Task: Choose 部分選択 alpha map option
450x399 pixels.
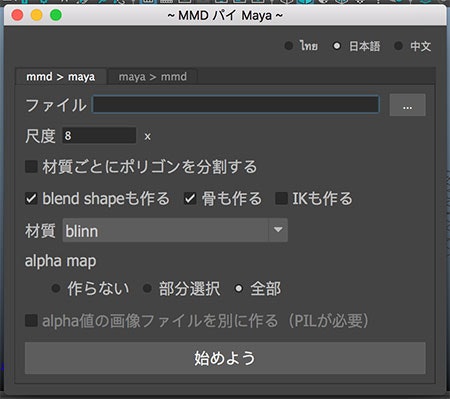Action: (x=147, y=288)
